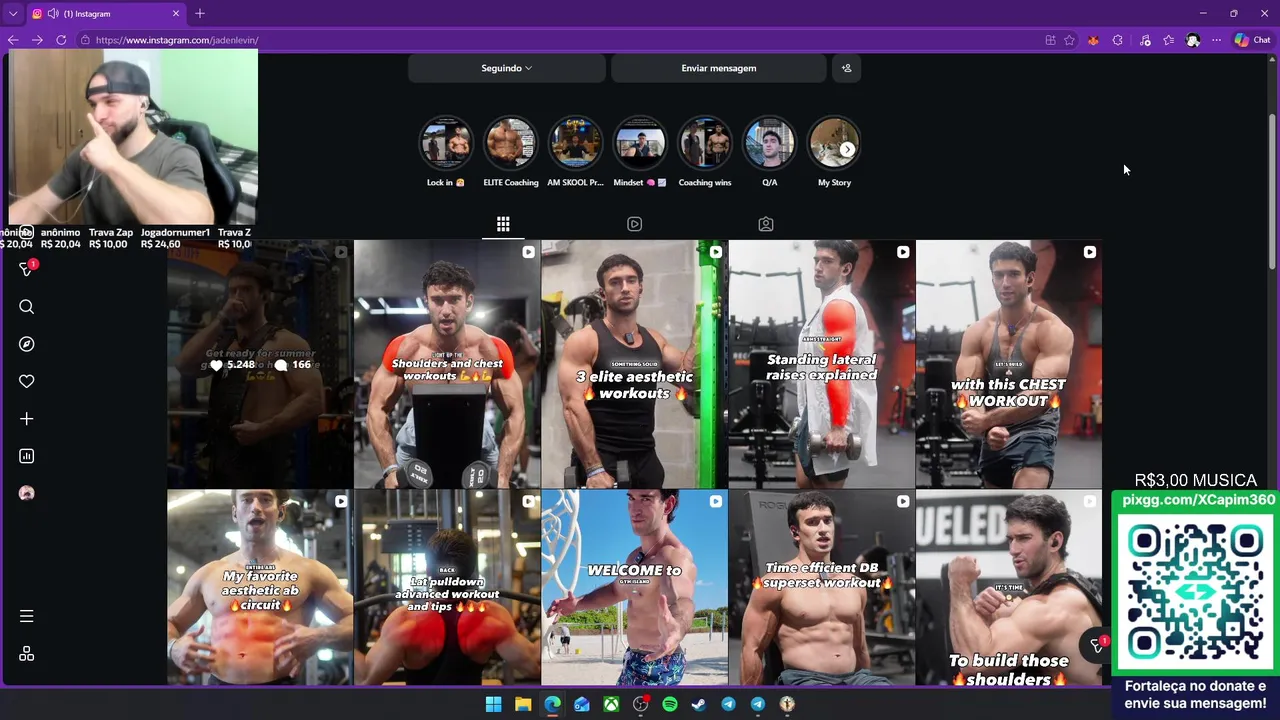This screenshot has height=720, width=1280.
Task: Open the WELCOME to beach reel
Action: (634, 588)
